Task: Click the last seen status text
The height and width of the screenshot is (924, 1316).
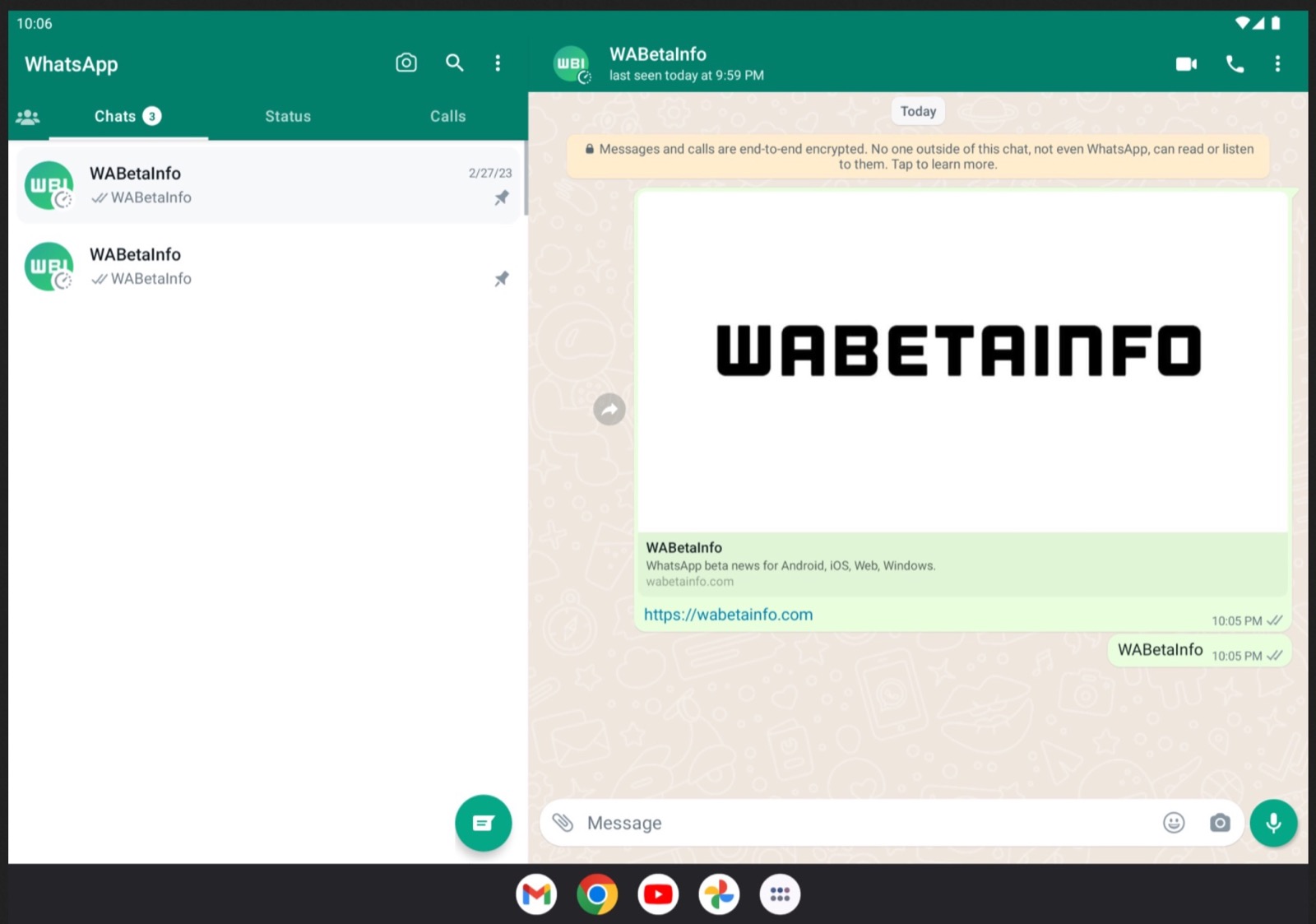Action: click(x=687, y=75)
